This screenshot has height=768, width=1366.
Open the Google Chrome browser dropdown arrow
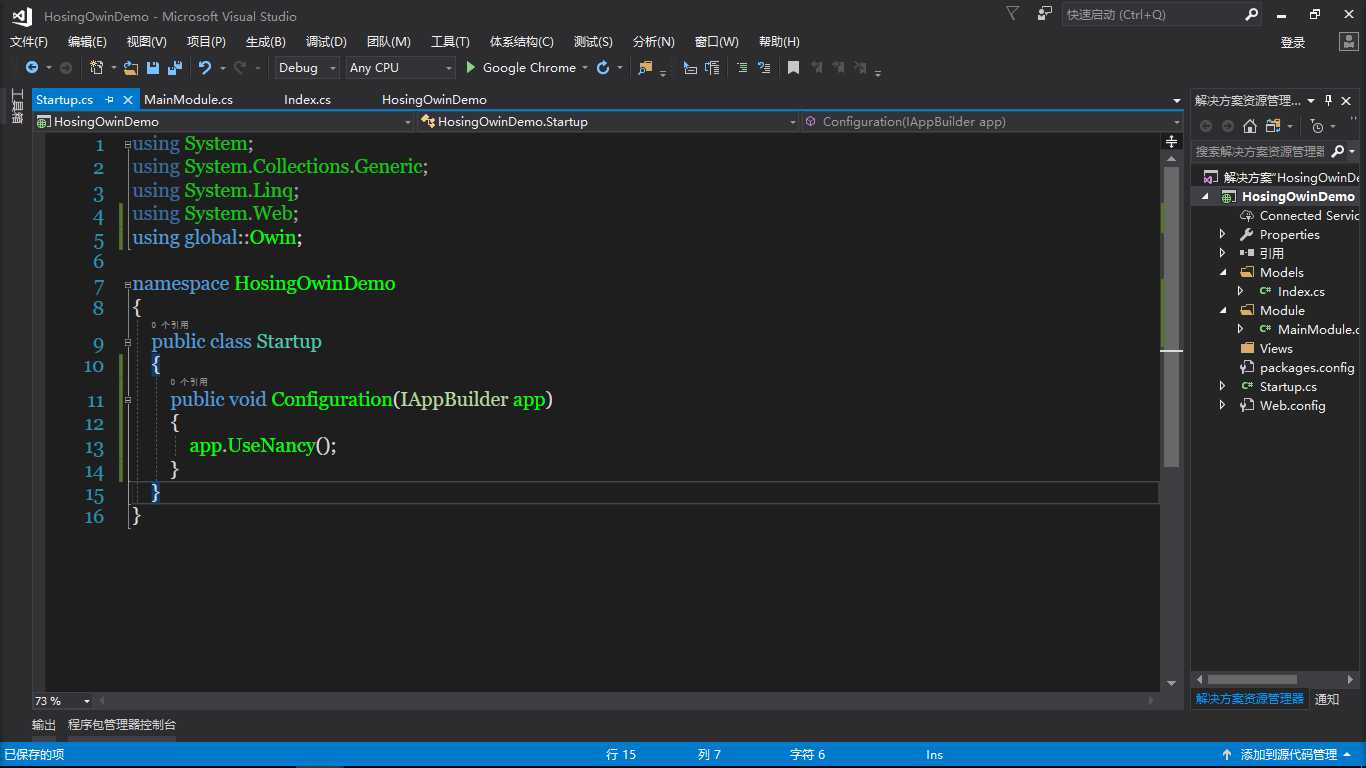(585, 67)
